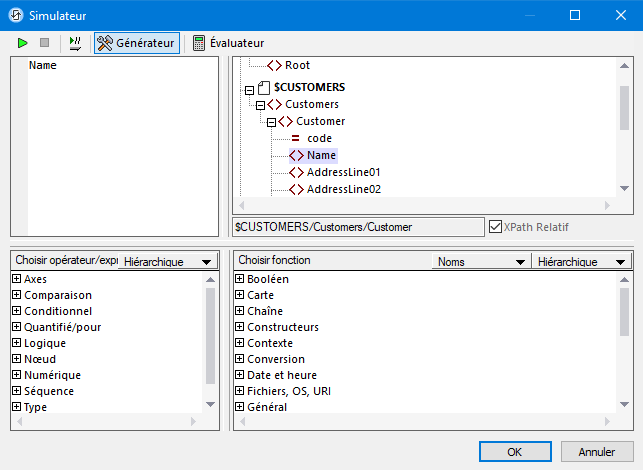Collapse the Customer element node
The height and width of the screenshot is (470, 643).
click(271, 121)
